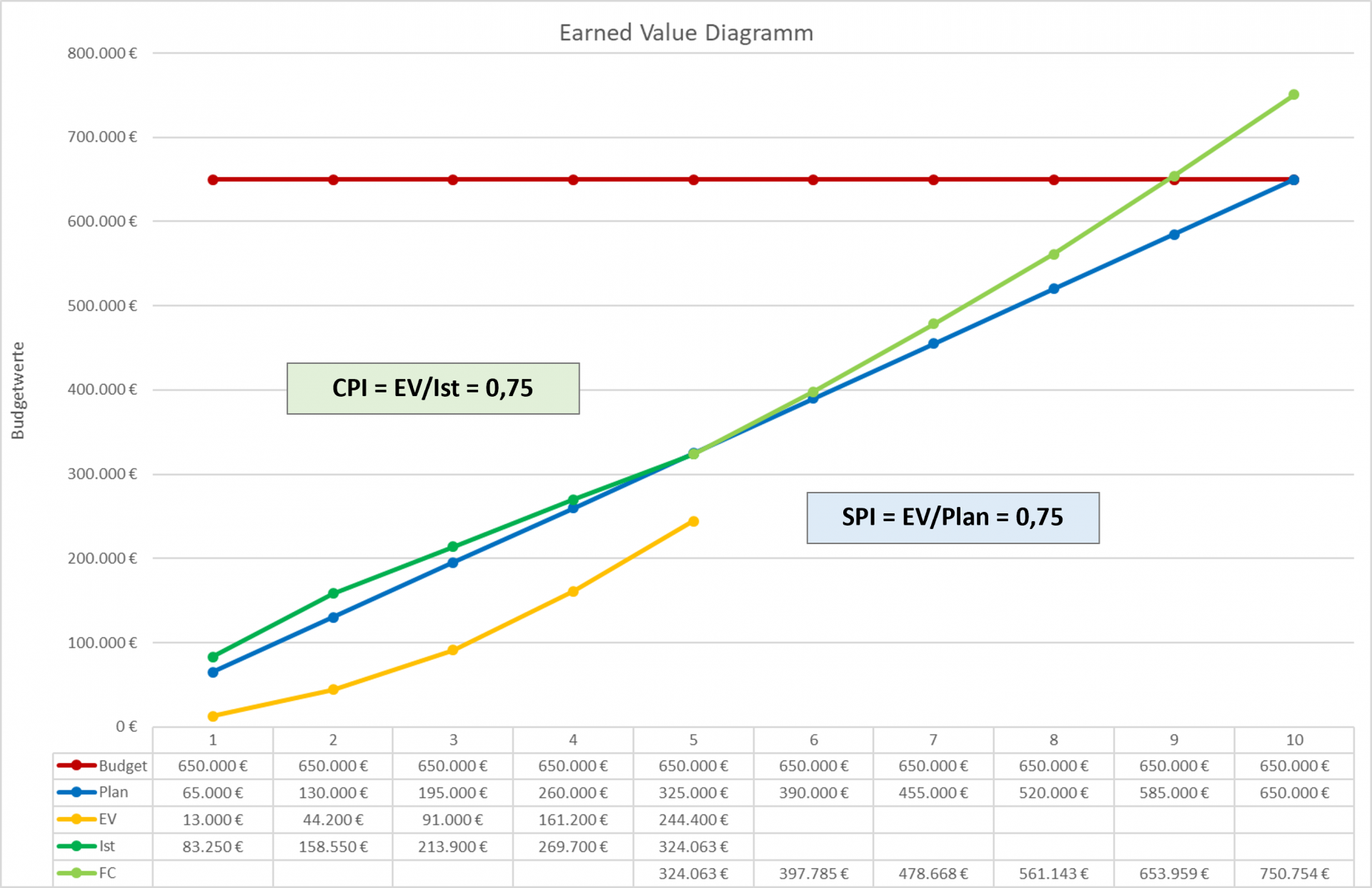This screenshot has height=888, width=1372.
Task: Click the Budget data point at period 1
Action: (x=213, y=179)
